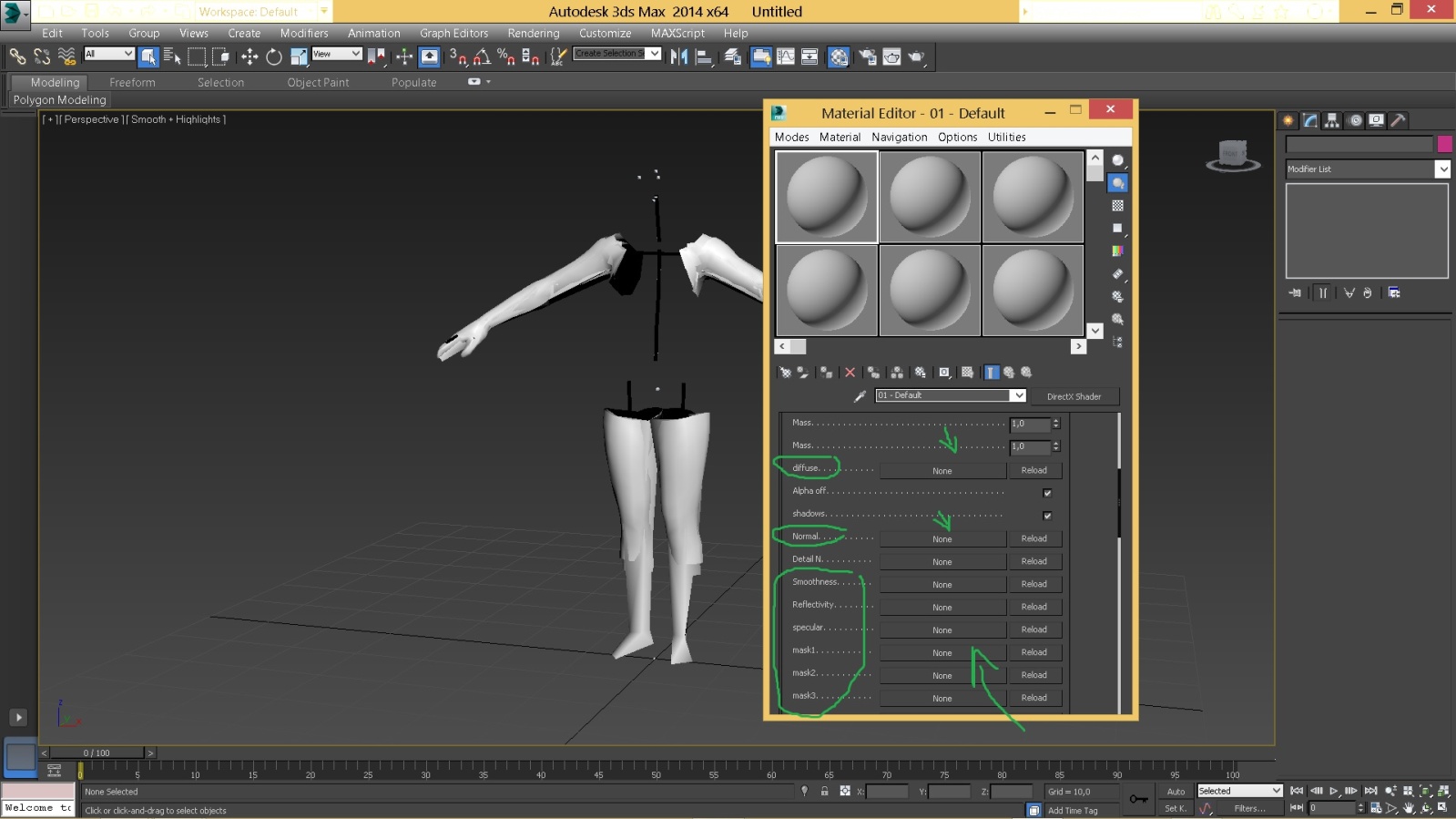Click Reload button for Normal map
Viewport: 1456px width, 819px height.
pyautogui.click(x=1033, y=538)
